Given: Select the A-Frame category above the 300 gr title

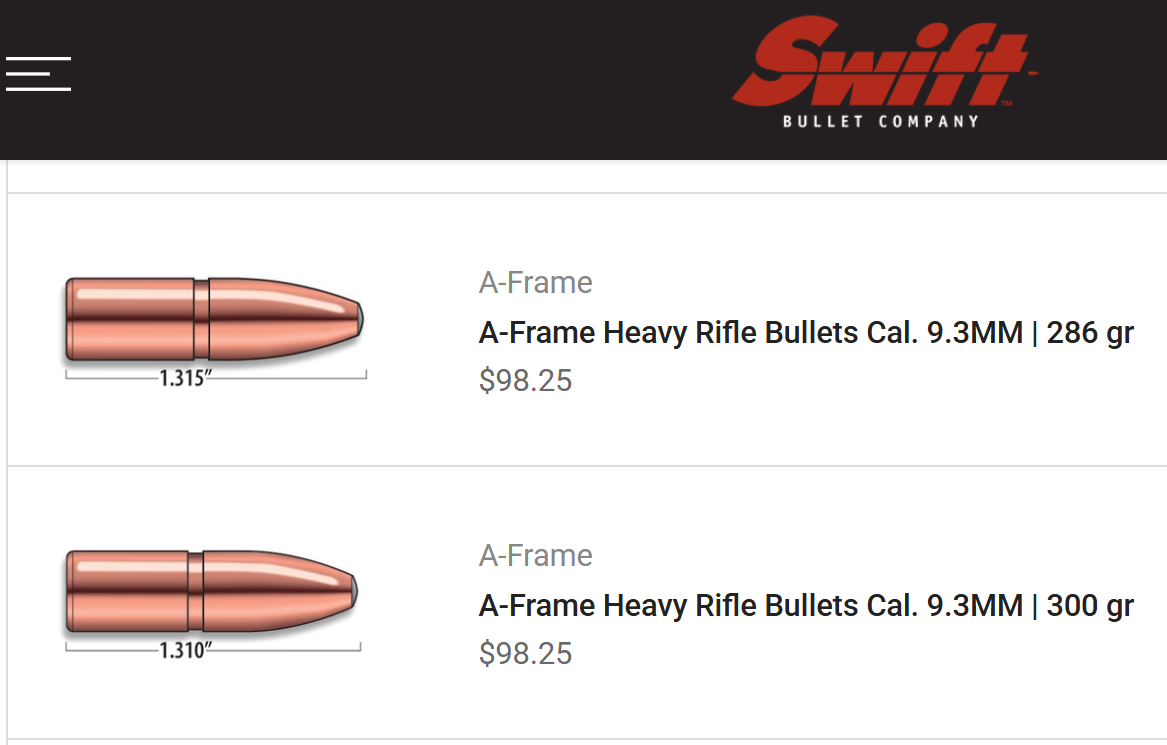Looking at the screenshot, I should (x=536, y=555).
